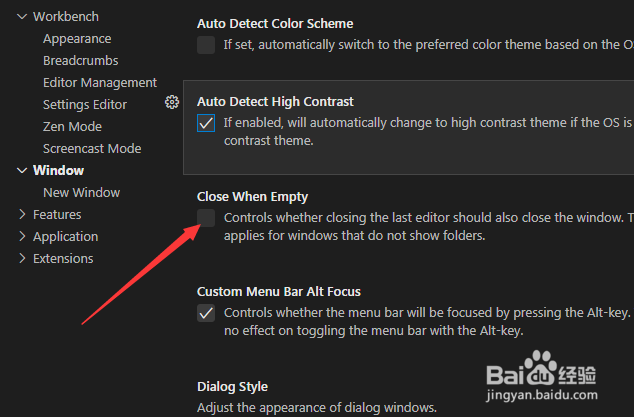Open the Appearance settings category
Screen dimensions: 634x417
pyautogui.click(x=77, y=39)
